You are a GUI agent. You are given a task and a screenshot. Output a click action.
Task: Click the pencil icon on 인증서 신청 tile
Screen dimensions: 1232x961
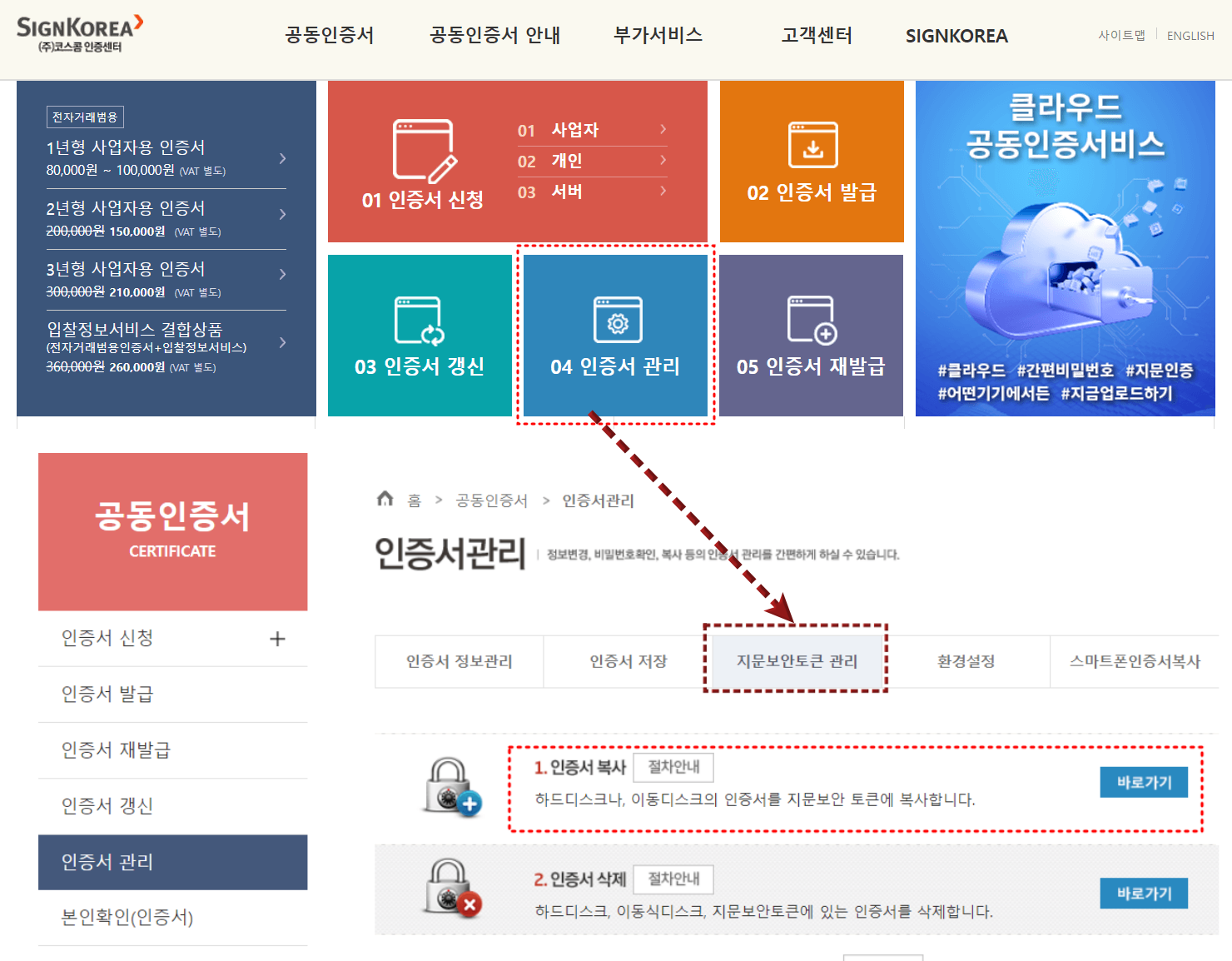pos(423,150)
